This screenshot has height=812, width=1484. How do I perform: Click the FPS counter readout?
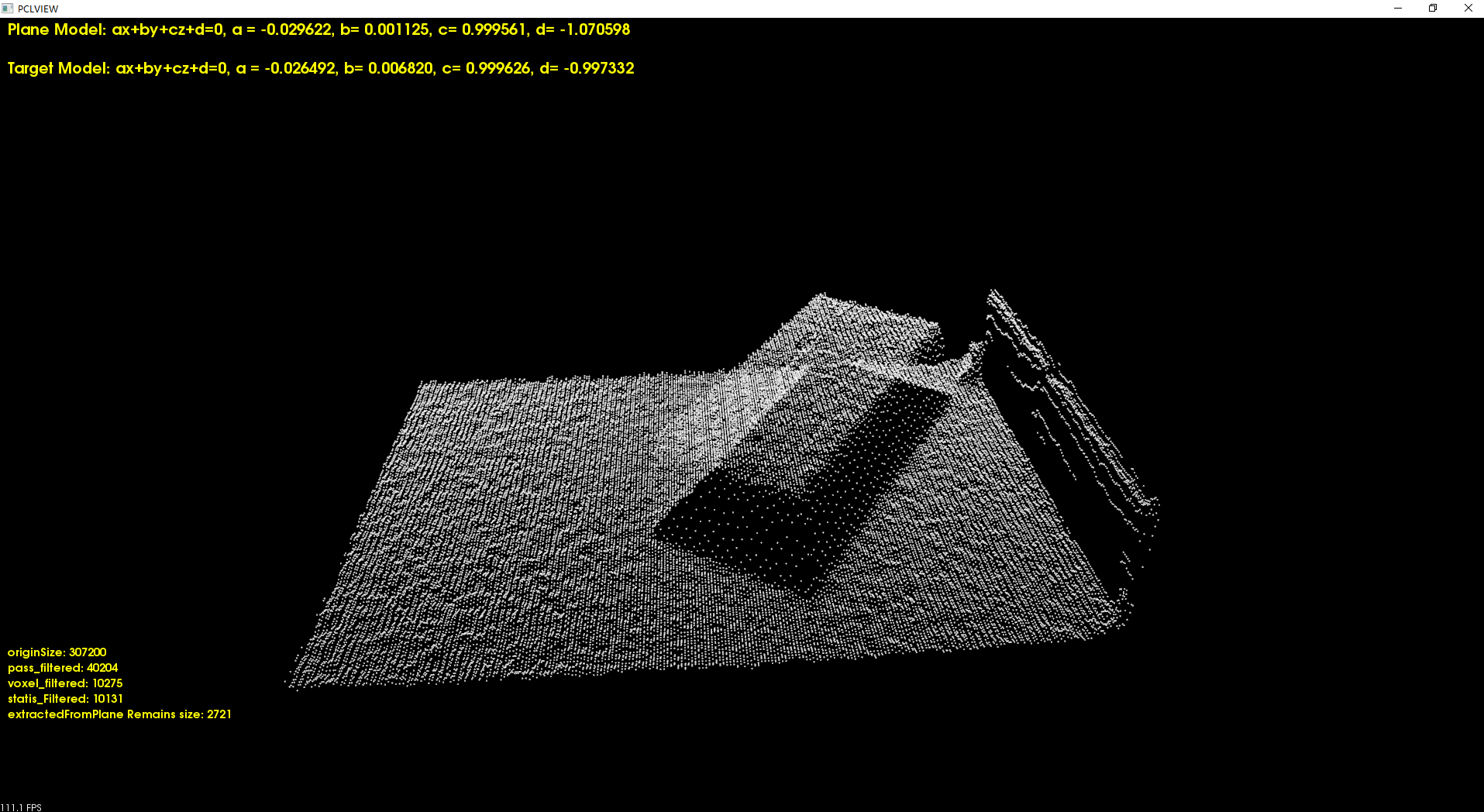(21, 807)
